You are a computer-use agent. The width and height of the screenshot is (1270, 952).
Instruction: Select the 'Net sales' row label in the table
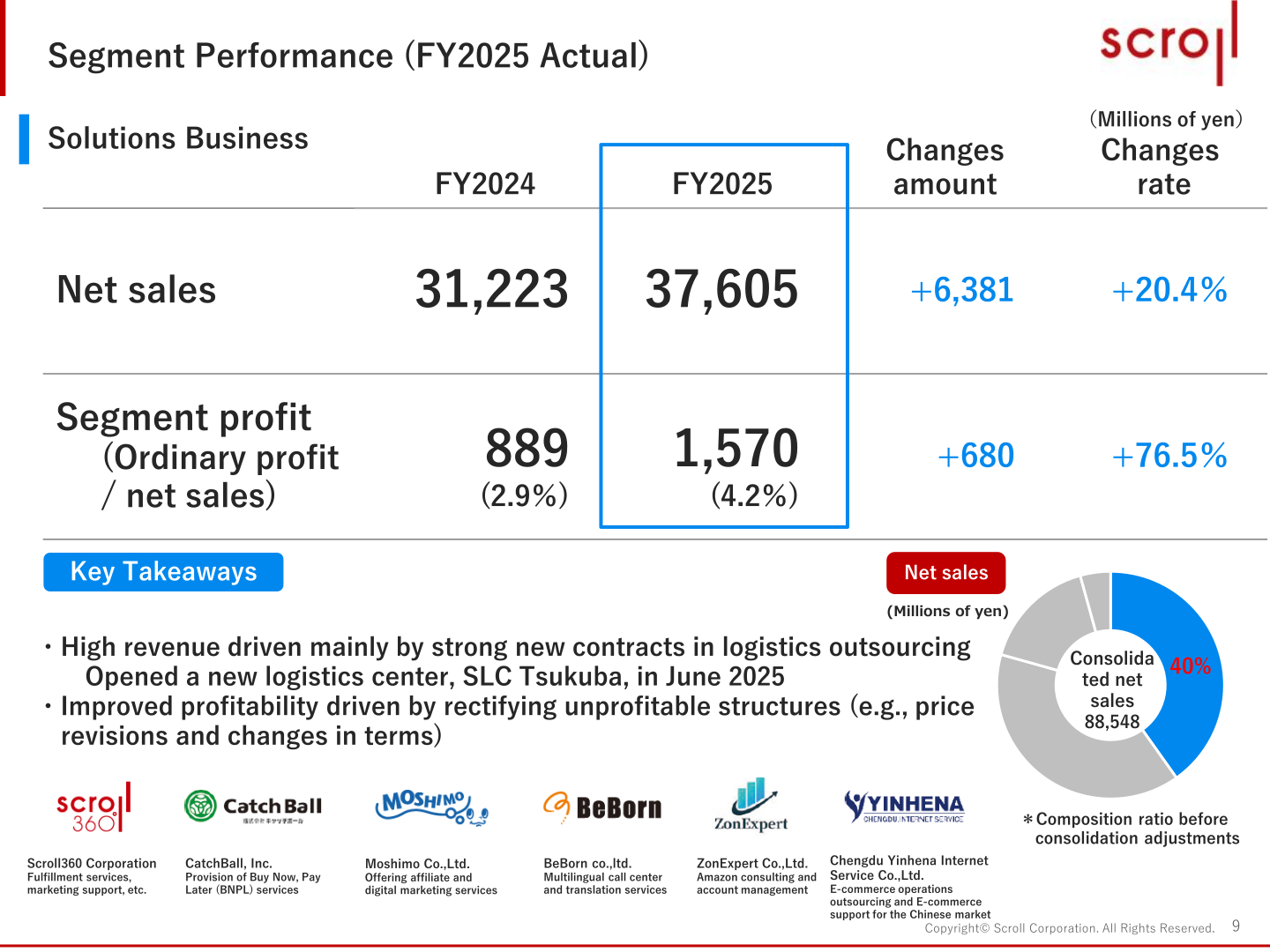pos(137,290)
